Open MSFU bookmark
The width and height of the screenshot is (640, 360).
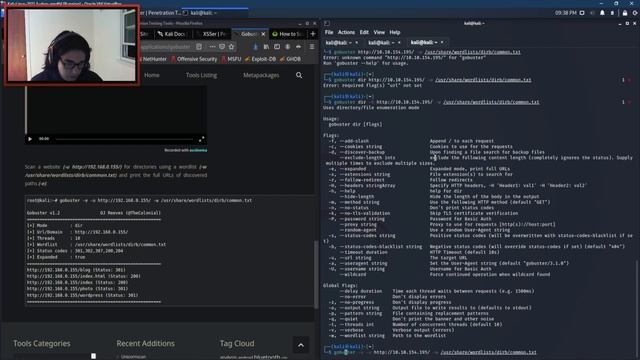pos(231,59)
